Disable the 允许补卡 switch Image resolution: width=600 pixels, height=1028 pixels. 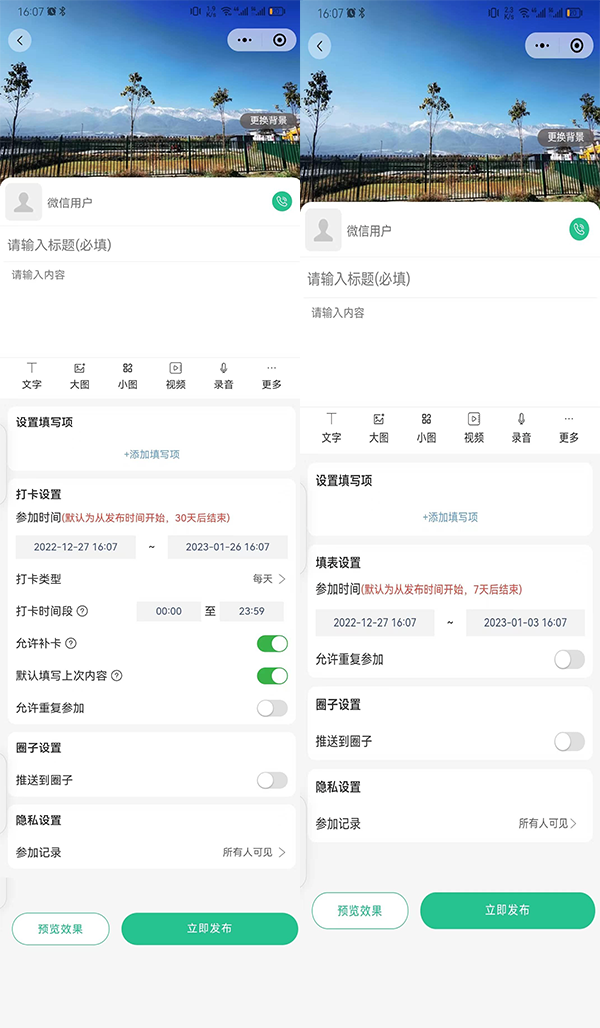[x=272, y=643]
